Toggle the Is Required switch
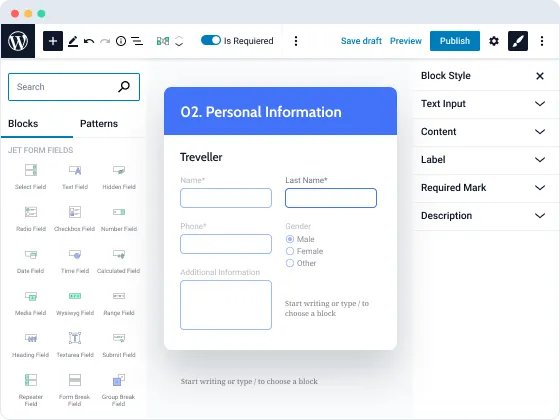This screenshot has width=560, height=420. pos(211,40)
